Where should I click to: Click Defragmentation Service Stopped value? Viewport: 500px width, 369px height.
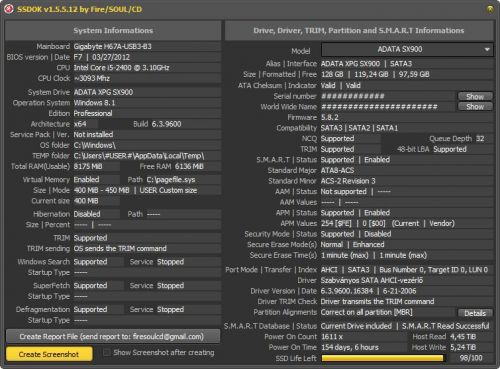[170, 310]
